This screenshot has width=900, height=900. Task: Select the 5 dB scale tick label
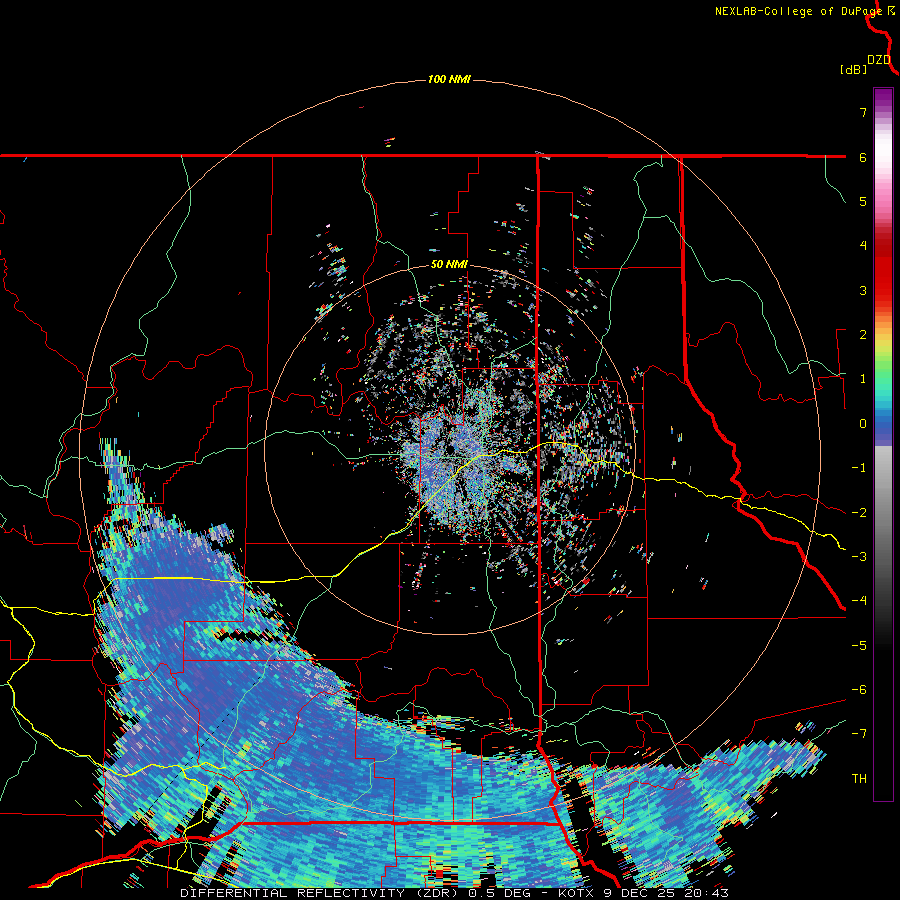(863, 201)
